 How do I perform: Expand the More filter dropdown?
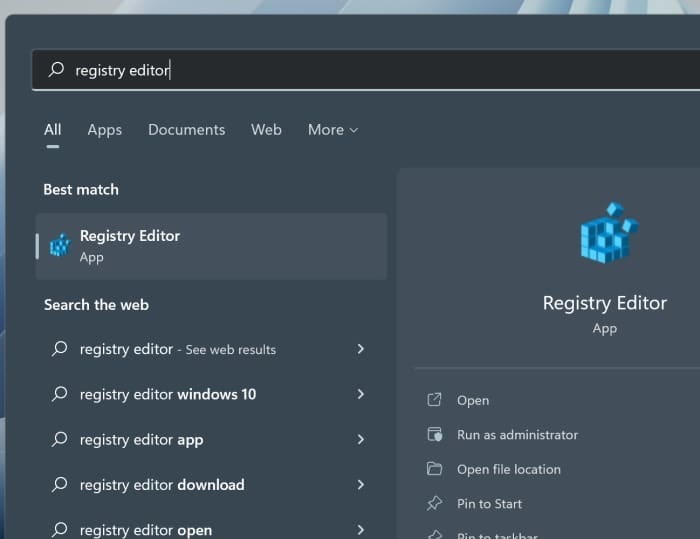332,130
